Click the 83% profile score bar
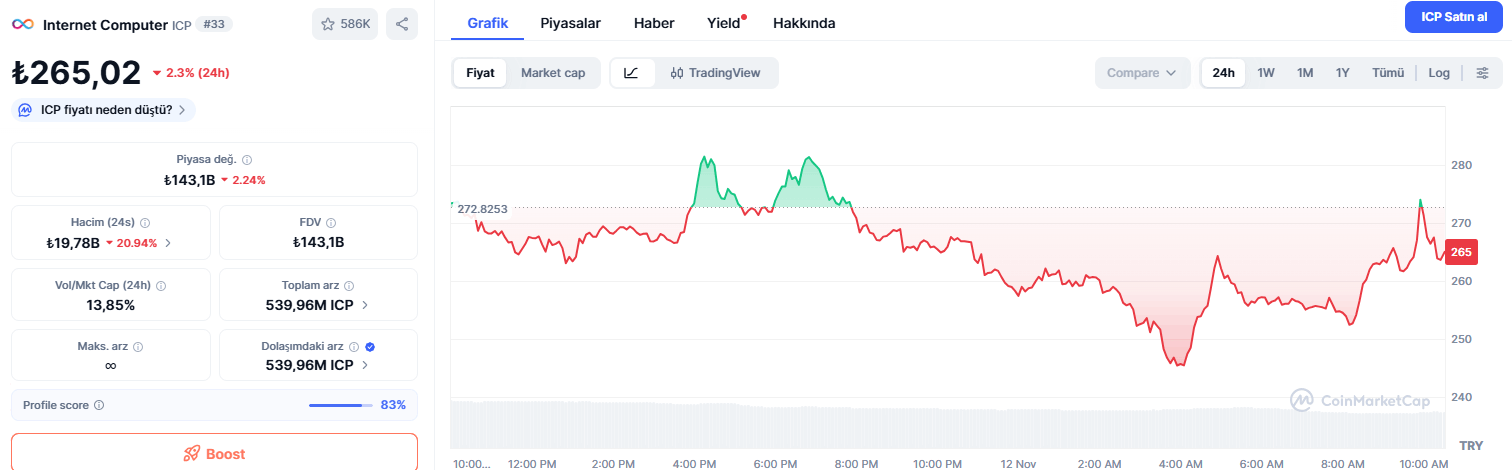1512x470 pixels. point(340,405)
